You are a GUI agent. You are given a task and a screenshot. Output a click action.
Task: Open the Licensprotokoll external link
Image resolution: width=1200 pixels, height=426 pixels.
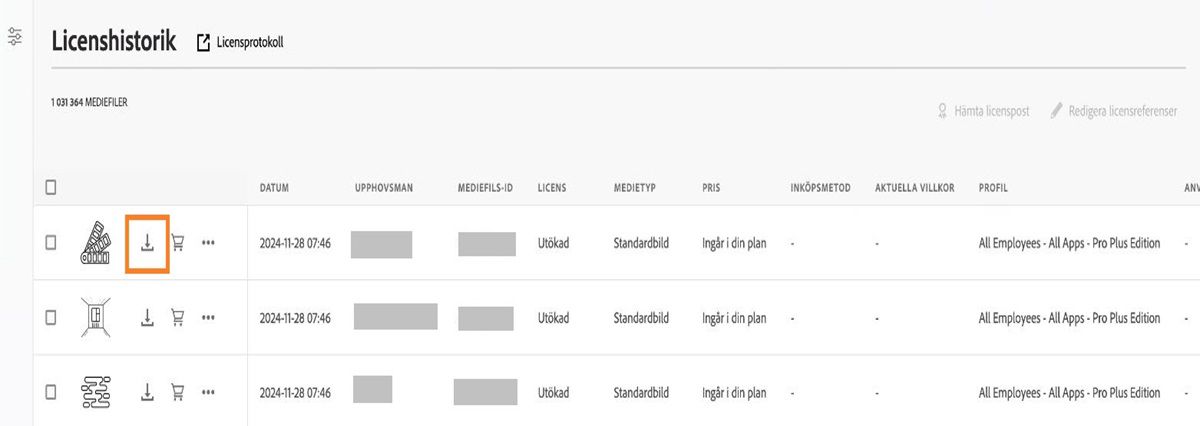[240, 42]
